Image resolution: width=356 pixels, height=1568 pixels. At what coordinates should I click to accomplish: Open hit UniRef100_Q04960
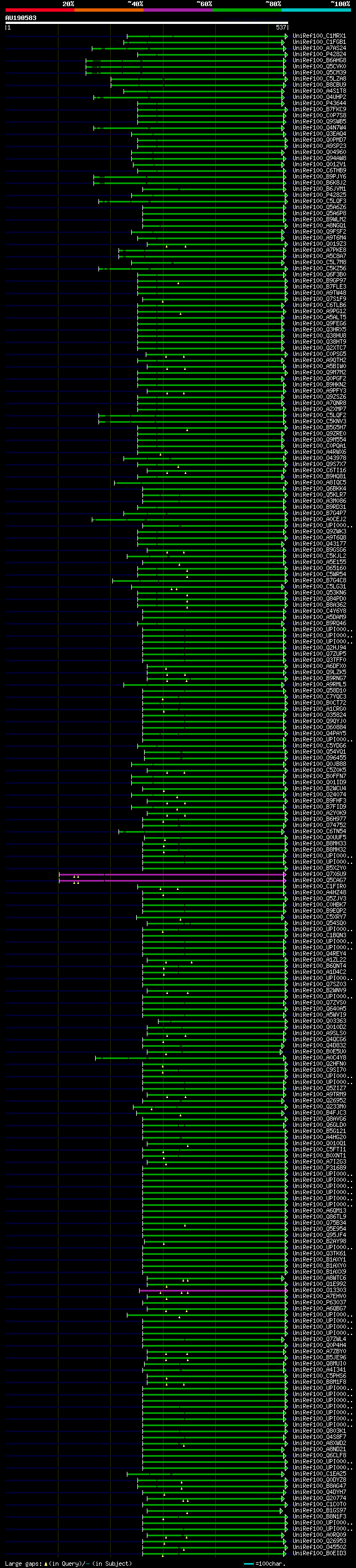point(319,152)
